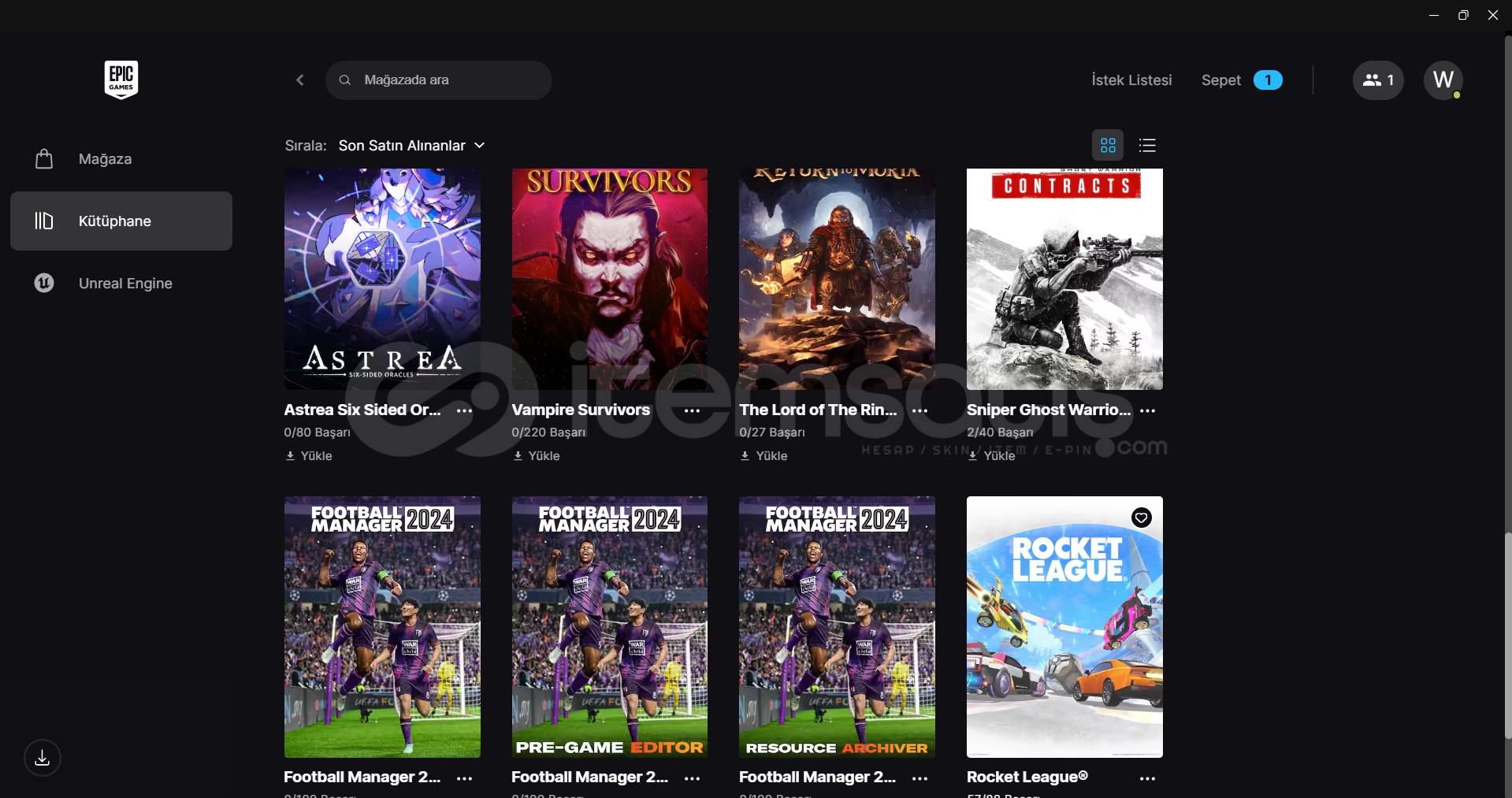
Task: Click the vertical scrollbar thumb
Action: (1507, 636)
